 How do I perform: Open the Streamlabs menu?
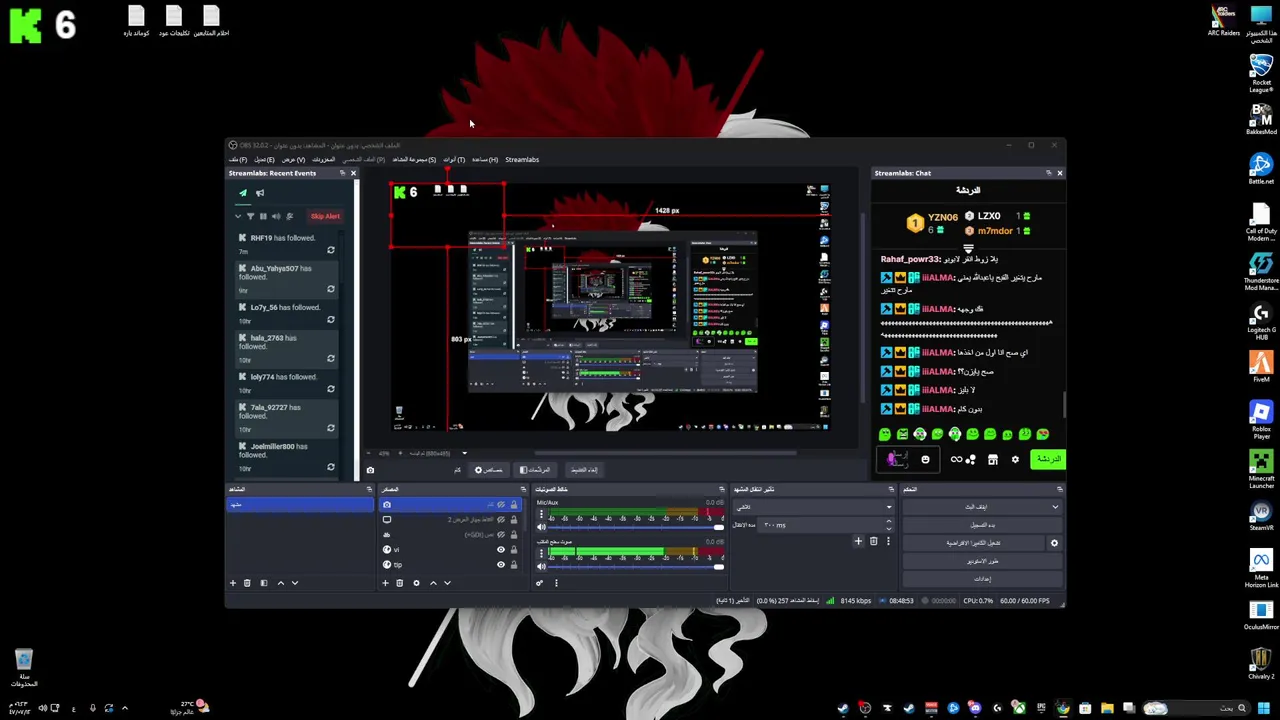coord(522,160)
